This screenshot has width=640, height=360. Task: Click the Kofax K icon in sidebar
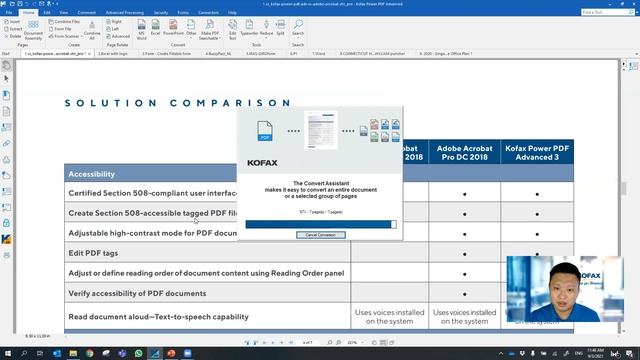[6, 239]
